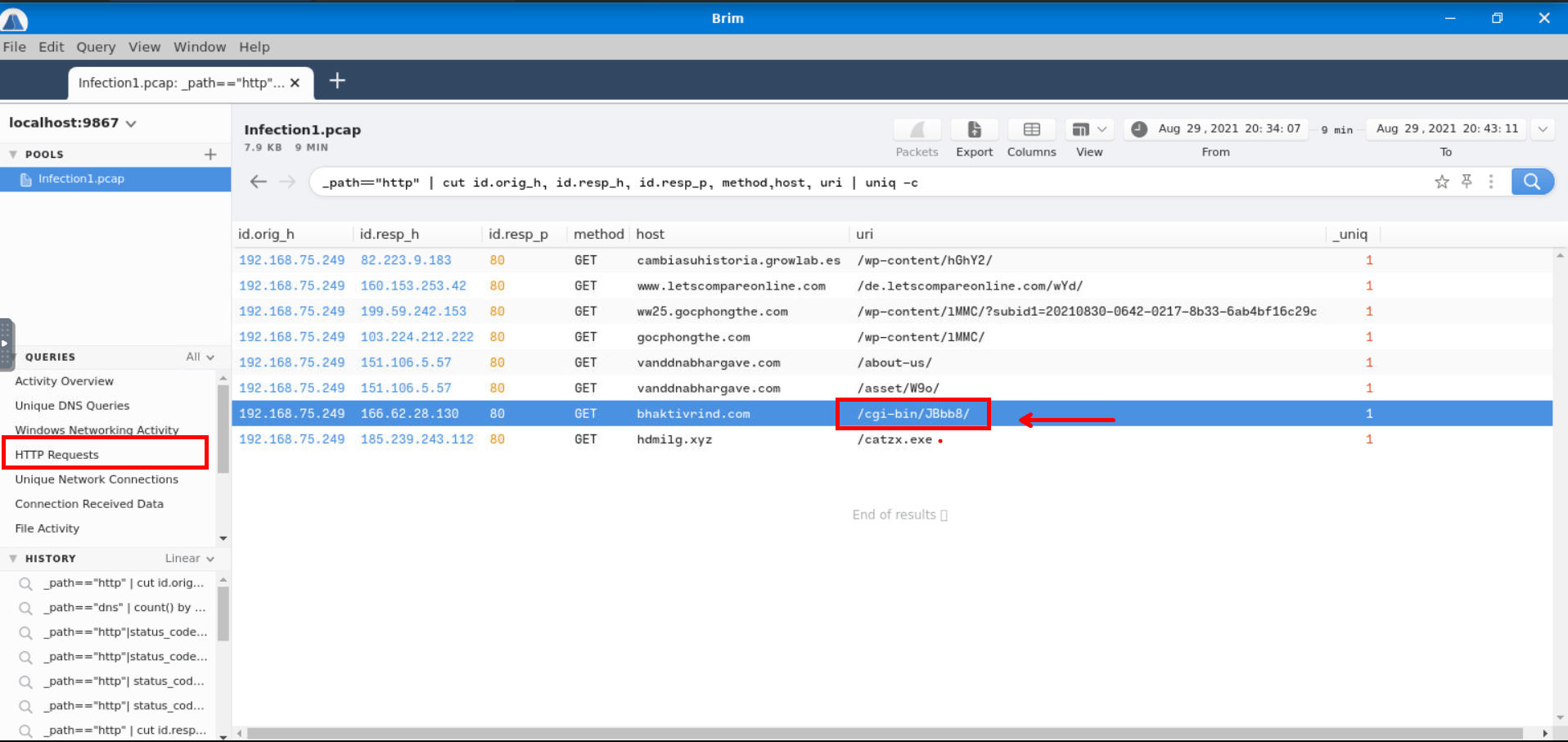Screen dimensions: 1568x742
Task: Open the Query menu
Action: [96, 47]
